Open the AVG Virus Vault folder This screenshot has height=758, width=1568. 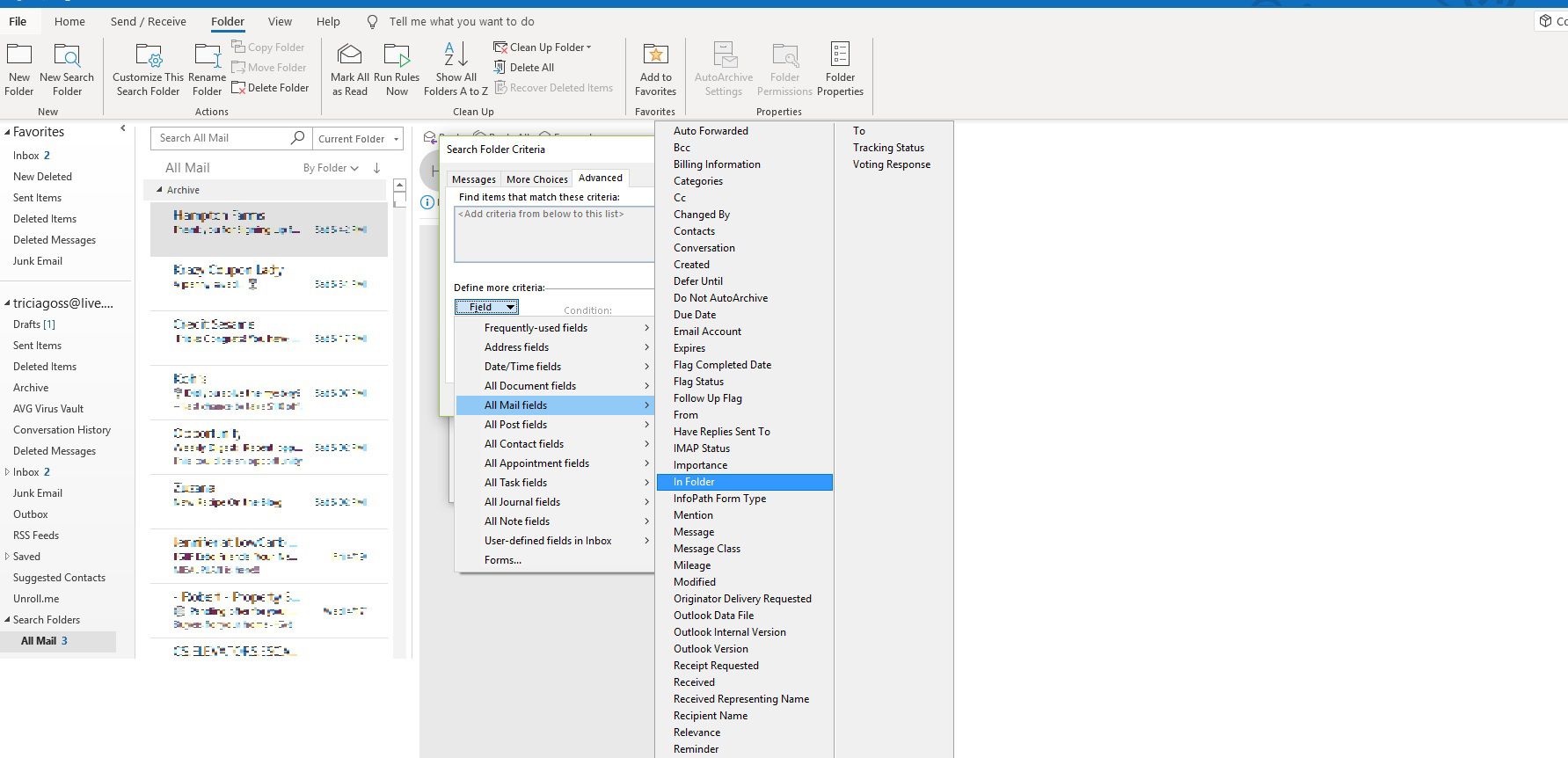(x=48, y=409)
